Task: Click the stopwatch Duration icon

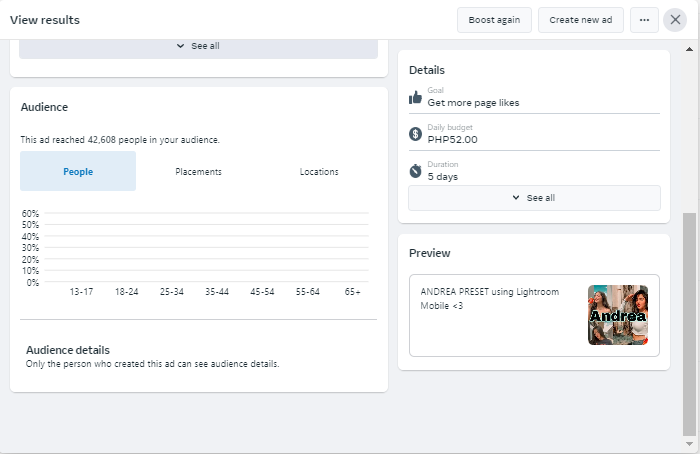Action: (416, 171)
